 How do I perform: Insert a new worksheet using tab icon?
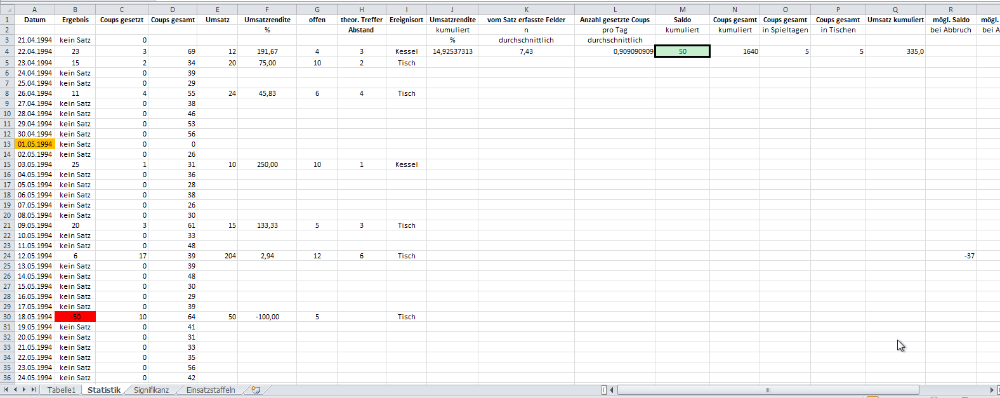(x=256, y=390)
